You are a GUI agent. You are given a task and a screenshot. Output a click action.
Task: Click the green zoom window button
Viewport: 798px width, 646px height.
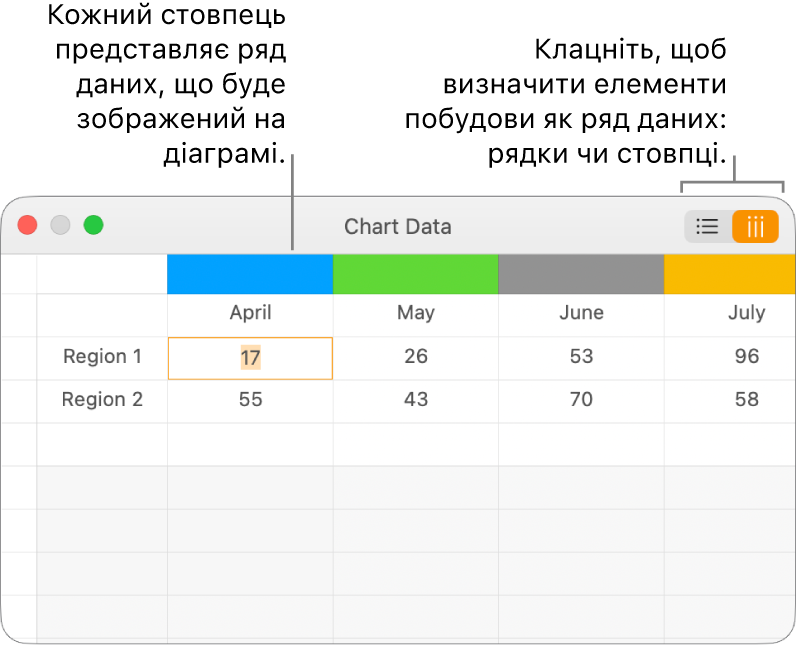[93, 225]
